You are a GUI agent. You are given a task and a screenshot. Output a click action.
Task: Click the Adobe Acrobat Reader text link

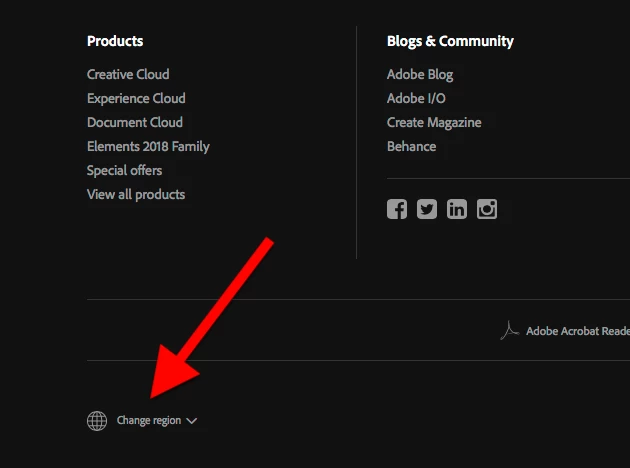[x=578, y=331]
